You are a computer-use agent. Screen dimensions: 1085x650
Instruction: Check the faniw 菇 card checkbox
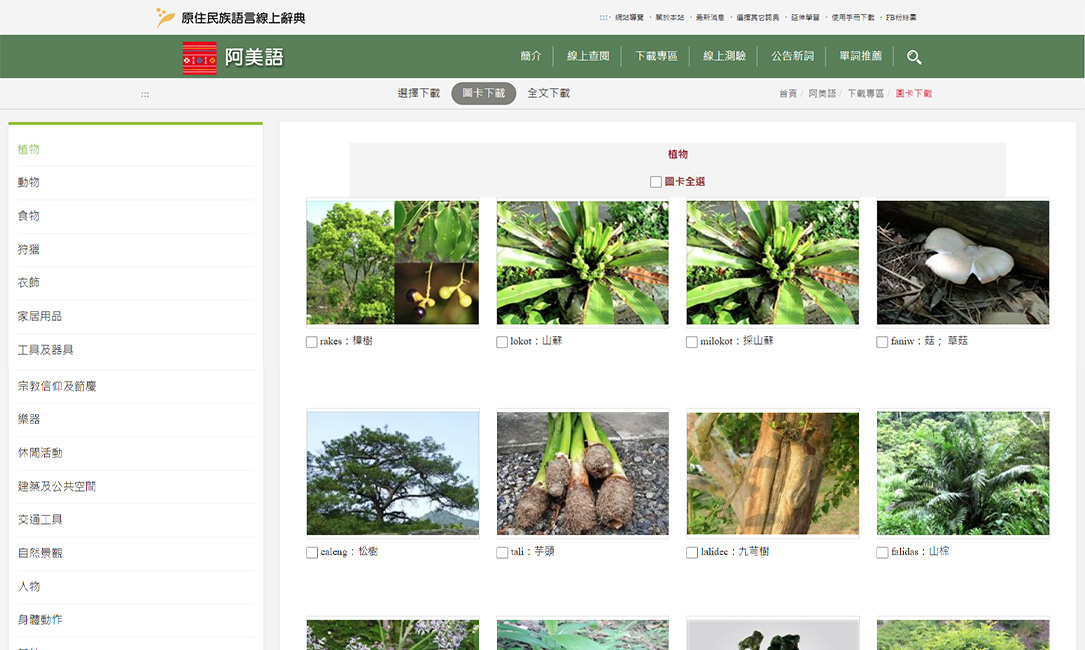882,342
